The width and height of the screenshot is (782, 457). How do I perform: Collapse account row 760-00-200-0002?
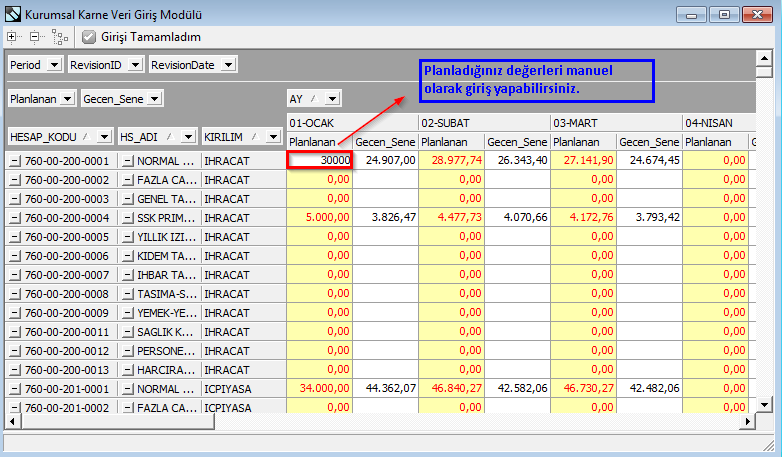pyautogui.click(x=15, y=180)
